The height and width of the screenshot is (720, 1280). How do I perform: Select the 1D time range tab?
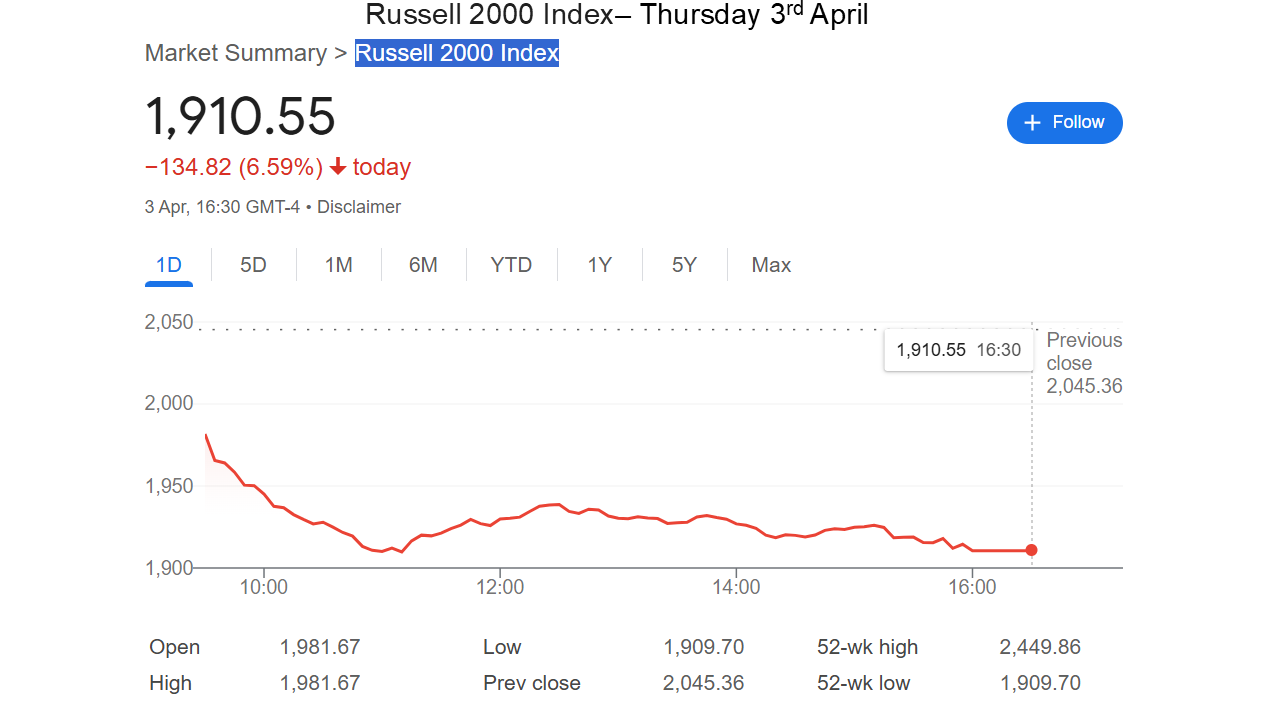tap(169, 265)
